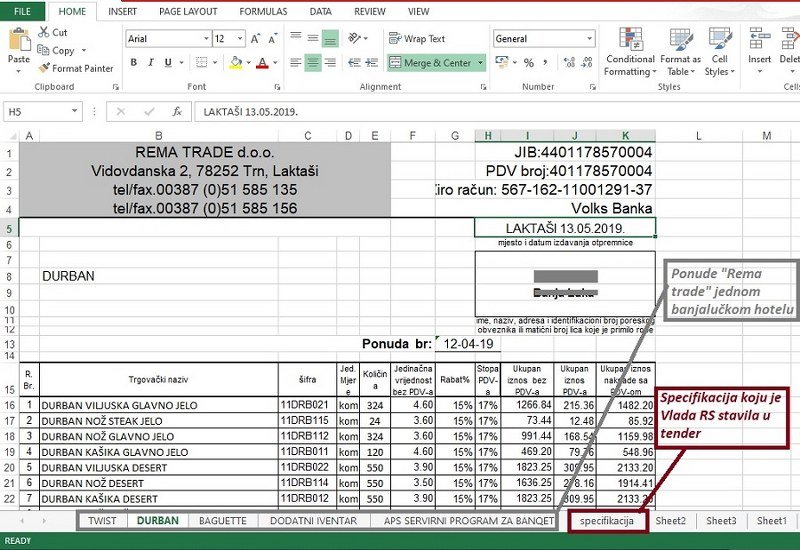Switch to the REVIEW tab
Viewport: 800px width, 550px height.
click(x=370, y=11)
